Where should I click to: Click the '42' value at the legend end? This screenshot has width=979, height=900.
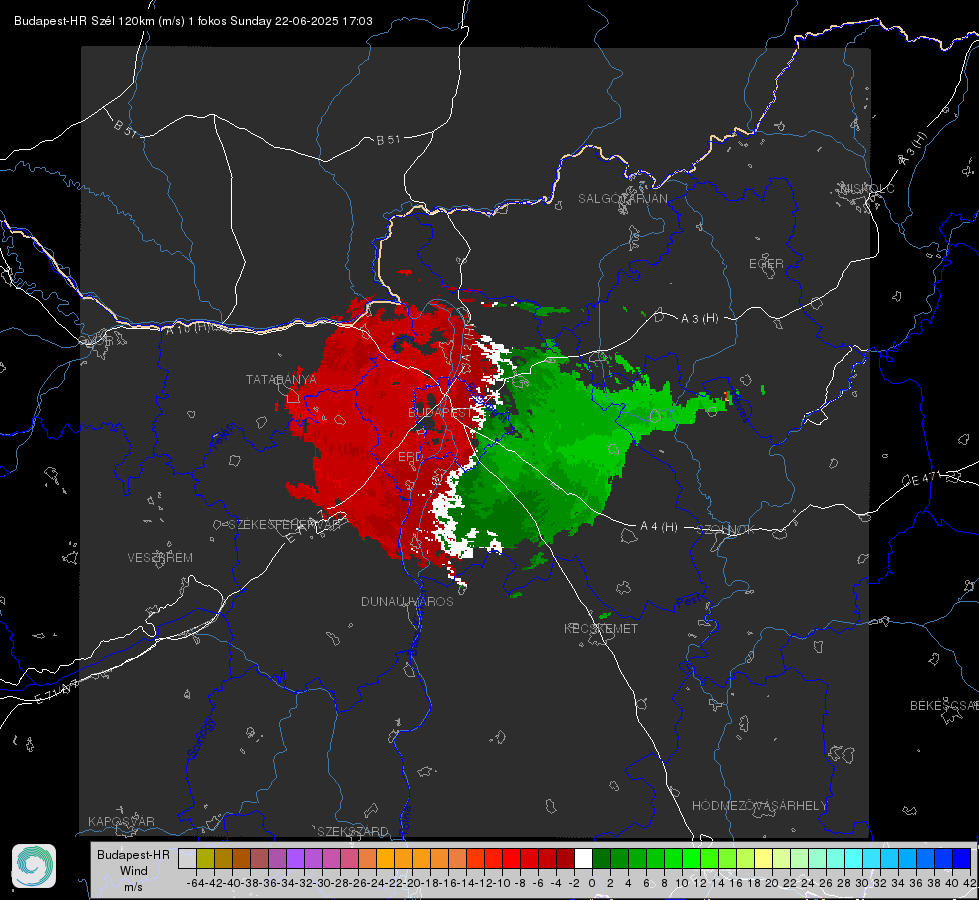[x=969, y=883]
